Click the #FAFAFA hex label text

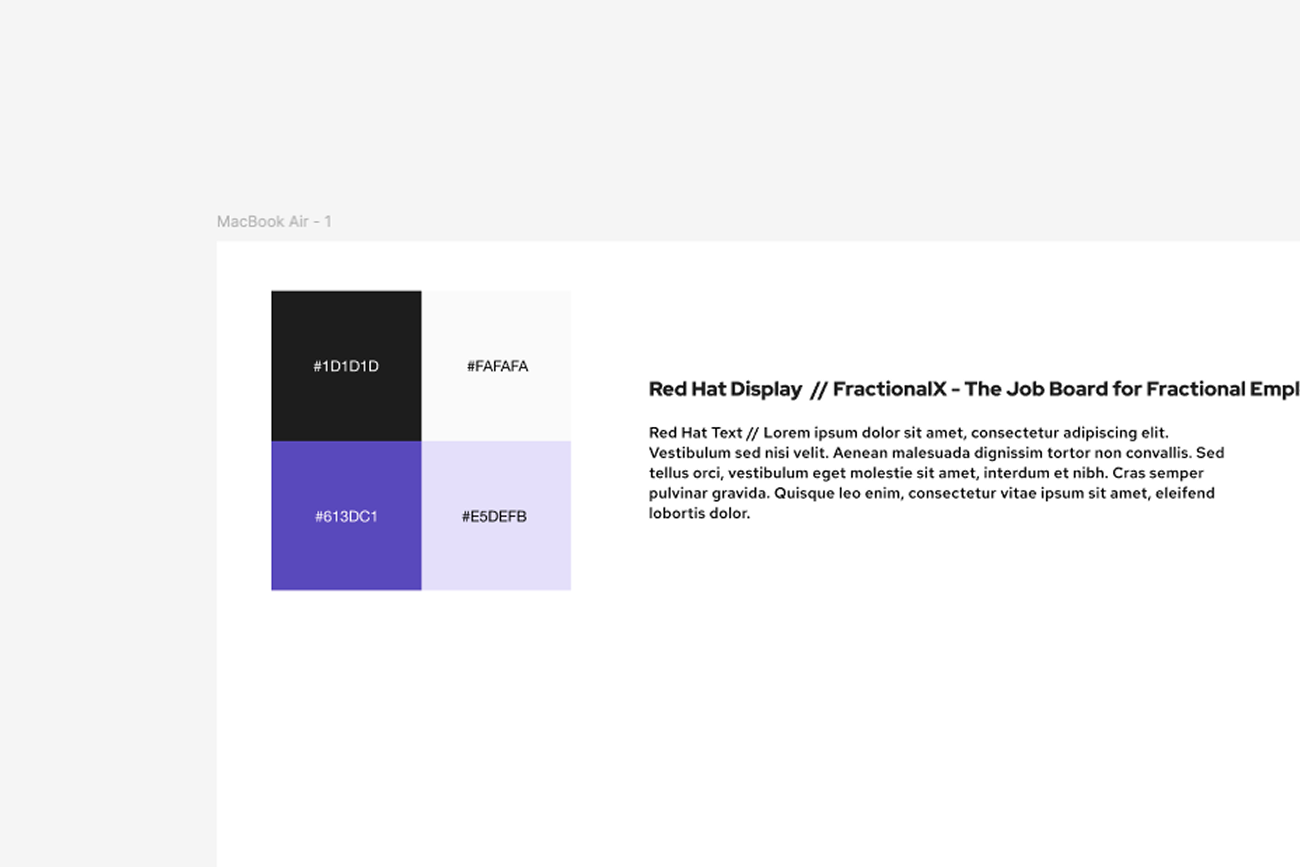pos(496,366)
